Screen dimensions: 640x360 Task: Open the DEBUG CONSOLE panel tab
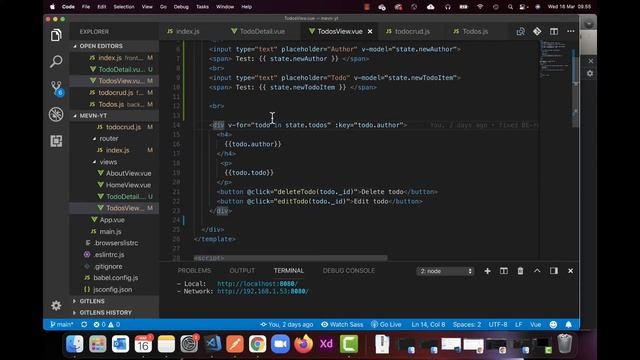[x=349, y=271]
